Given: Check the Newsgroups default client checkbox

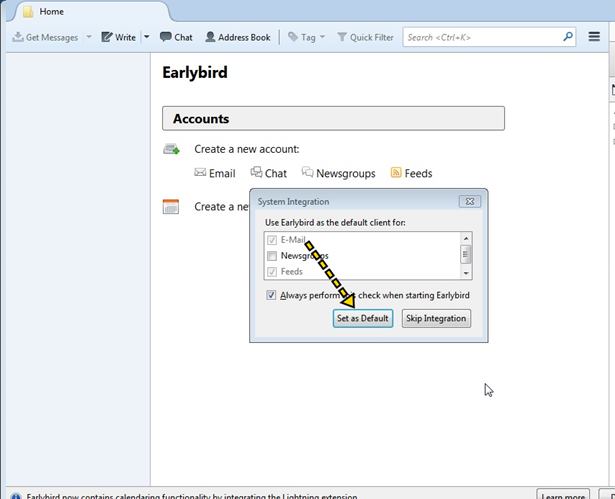Looking at the screenshot, I should tap(271, 256).
